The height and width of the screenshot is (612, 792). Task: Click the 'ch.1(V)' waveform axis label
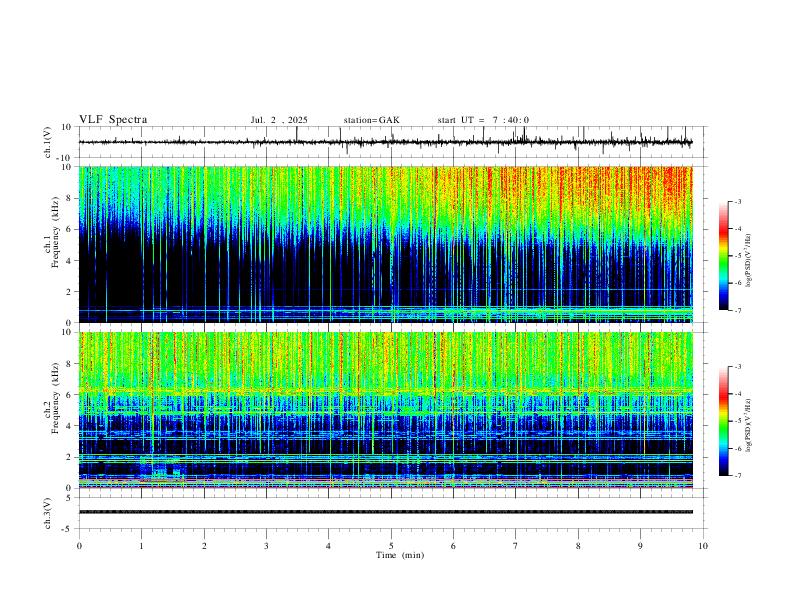[48, 142]
